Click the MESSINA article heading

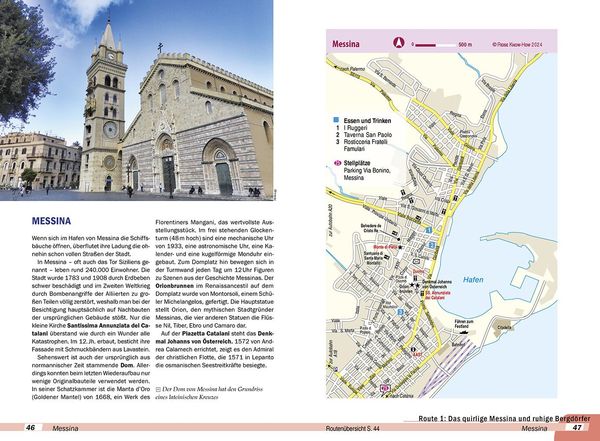pyautogui.click(x=51, y=221)
